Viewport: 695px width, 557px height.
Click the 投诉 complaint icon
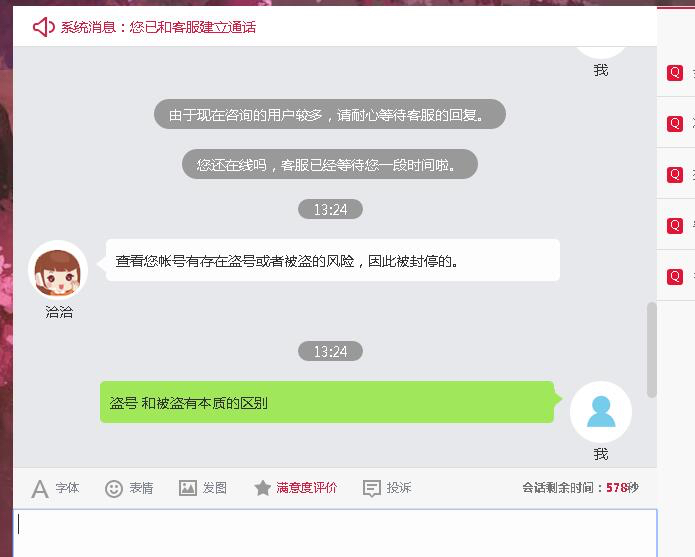click(x=371, y=488)
